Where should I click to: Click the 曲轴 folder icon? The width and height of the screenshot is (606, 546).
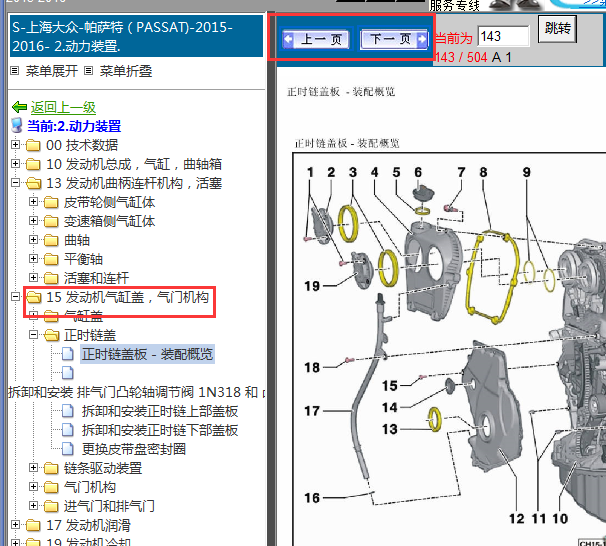[51, 240]
